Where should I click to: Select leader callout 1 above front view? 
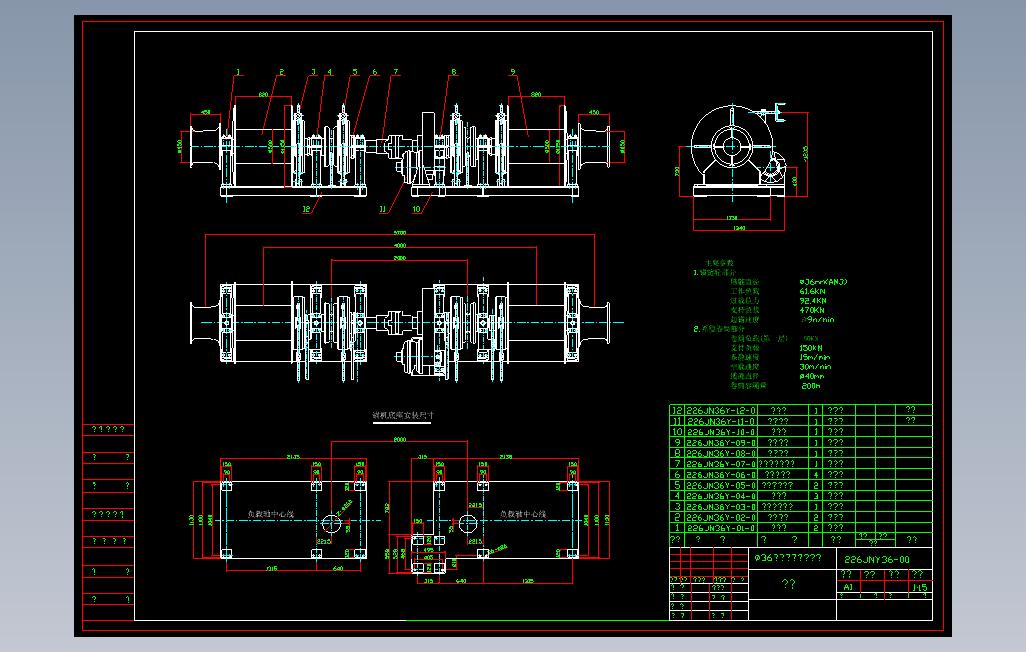point(239,72)
